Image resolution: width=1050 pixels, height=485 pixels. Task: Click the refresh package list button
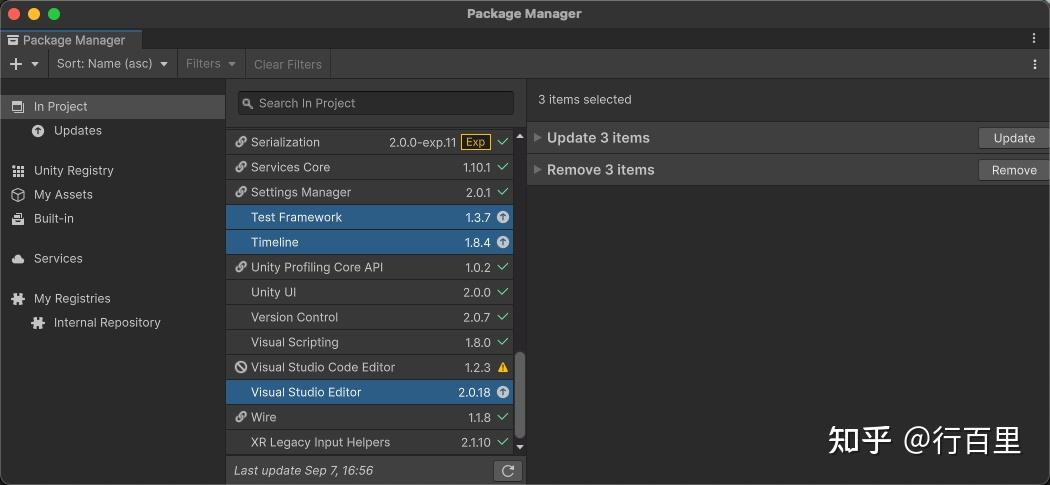(508, 471)
